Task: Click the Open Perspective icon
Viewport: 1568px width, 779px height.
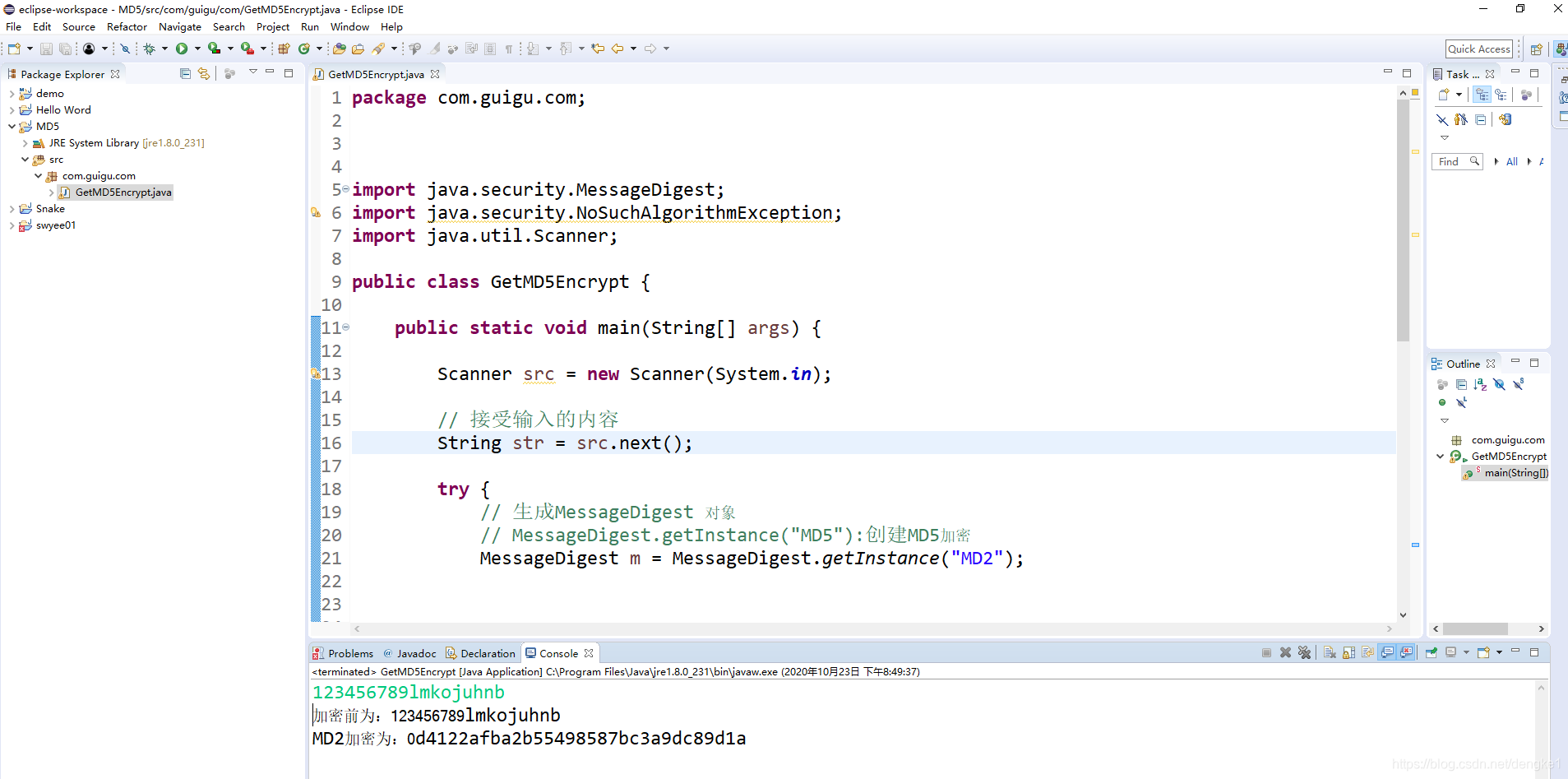Action: [x=1536, y=49]
